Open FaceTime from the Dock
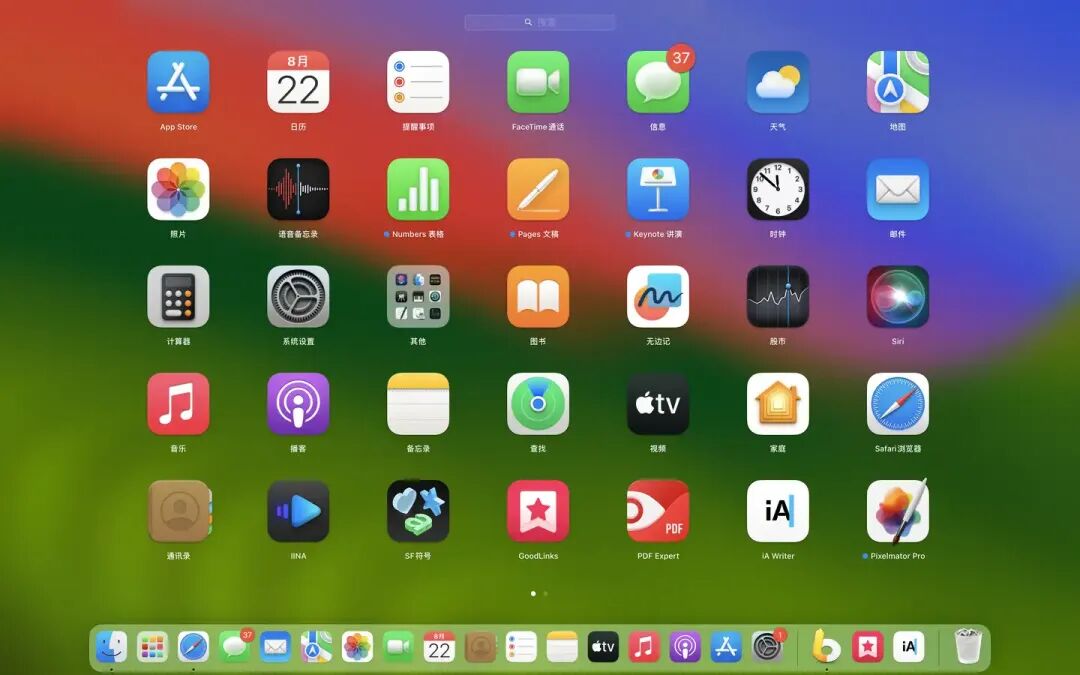1080x675 pixels. tap(398, 647)
